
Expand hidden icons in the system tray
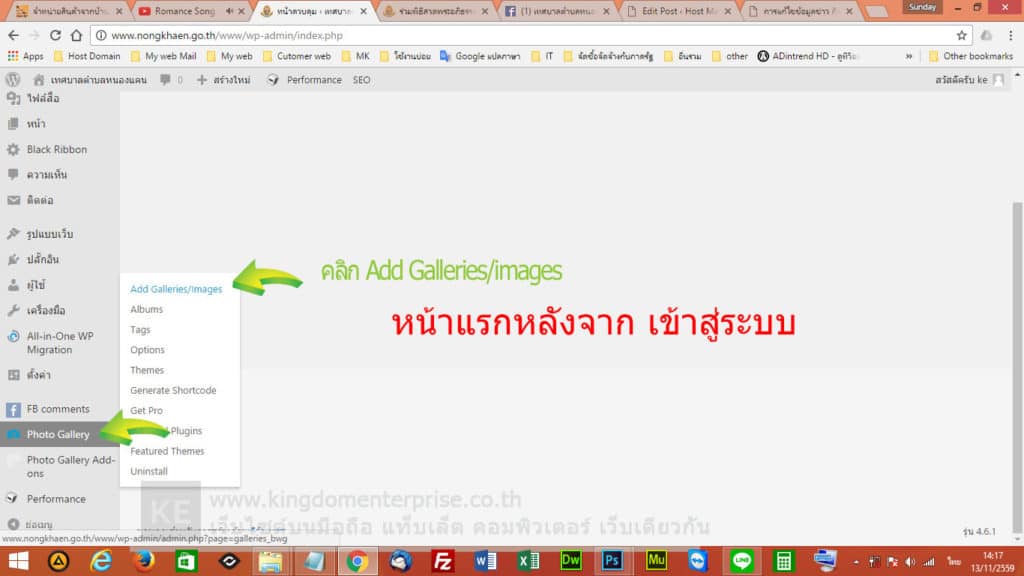tap(855, 560)
